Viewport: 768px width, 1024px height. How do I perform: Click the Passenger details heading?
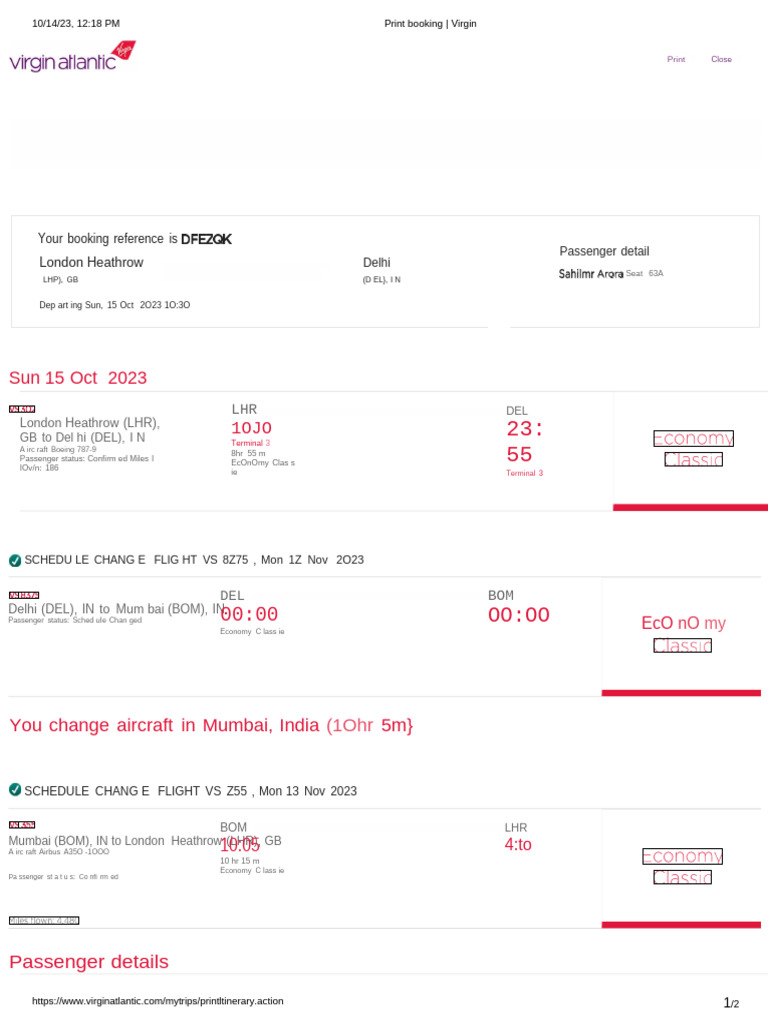click(x=89, y=962)
